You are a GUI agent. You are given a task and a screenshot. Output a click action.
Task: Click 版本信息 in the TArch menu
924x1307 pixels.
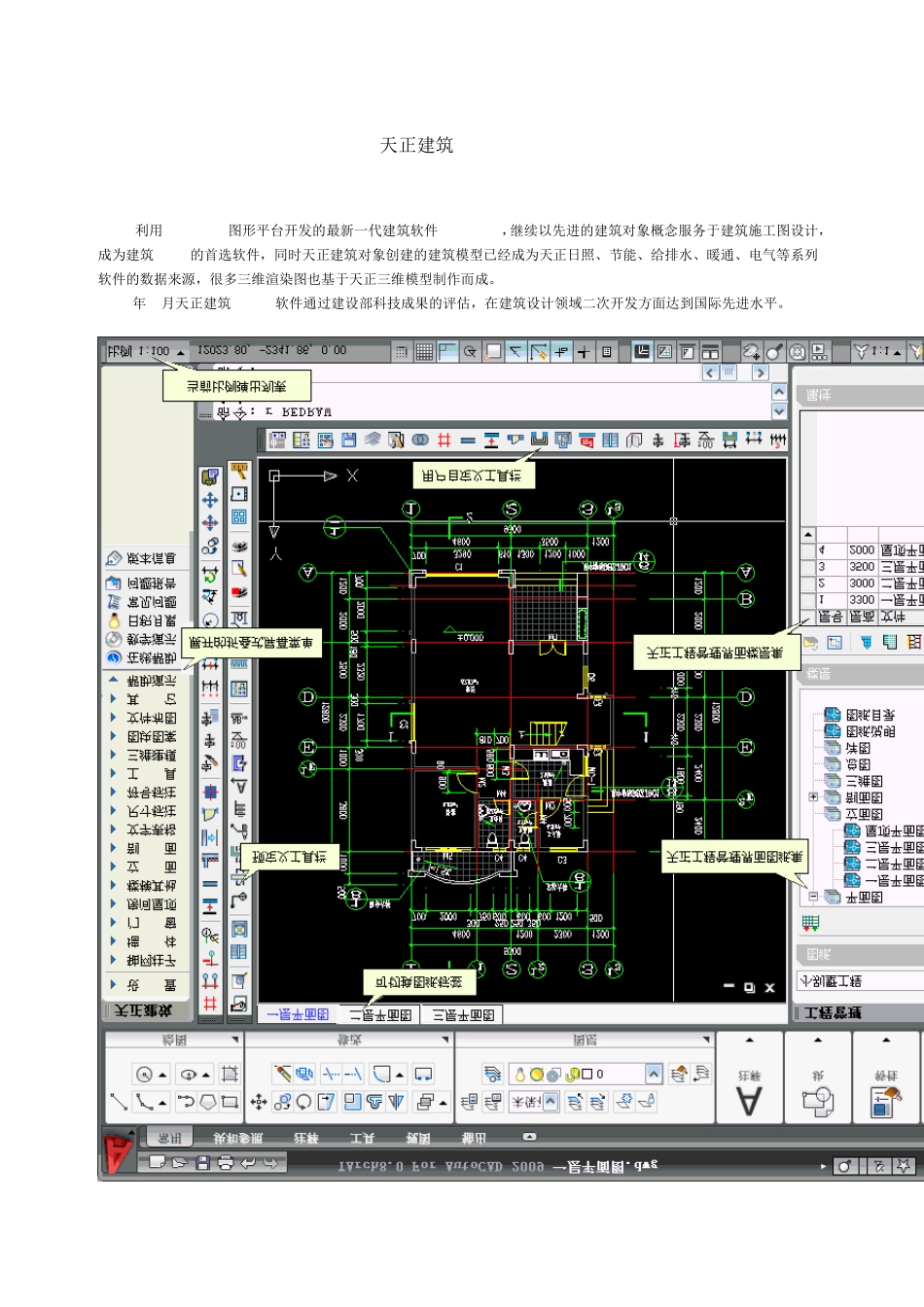[152, 558]
